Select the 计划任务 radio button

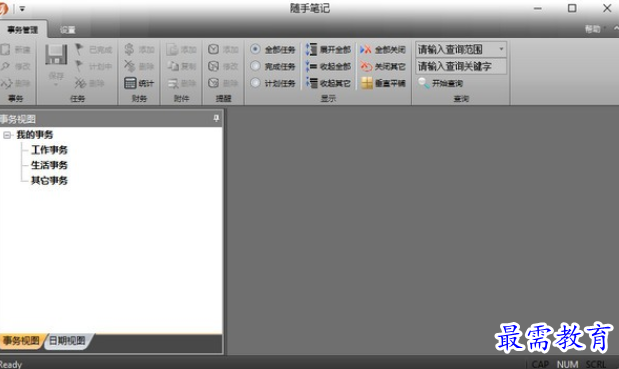255,83
